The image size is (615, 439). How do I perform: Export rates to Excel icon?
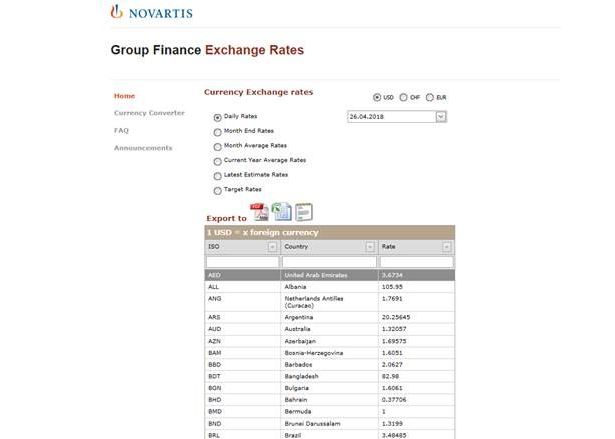coord(282,212)
